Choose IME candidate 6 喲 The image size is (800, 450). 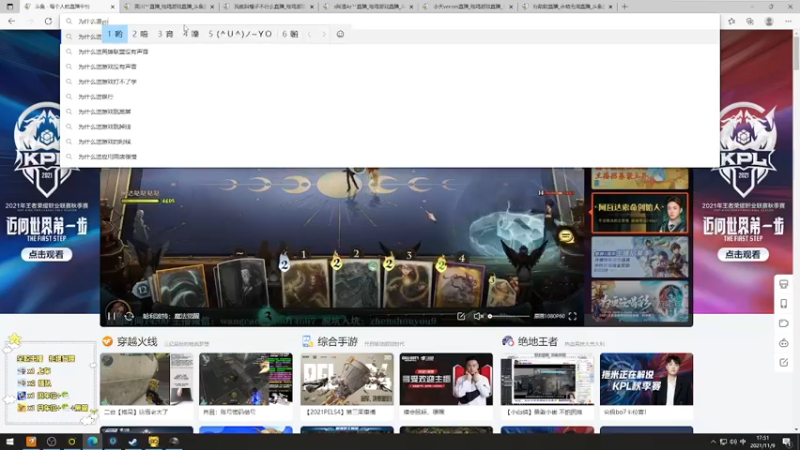coord(290,34)
